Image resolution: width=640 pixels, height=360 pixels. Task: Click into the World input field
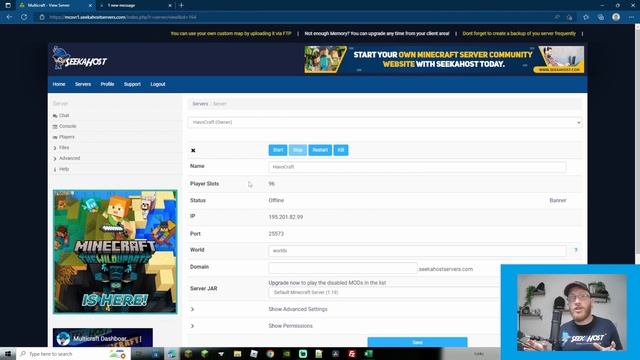pyautogui.click(x=417, y=251)
